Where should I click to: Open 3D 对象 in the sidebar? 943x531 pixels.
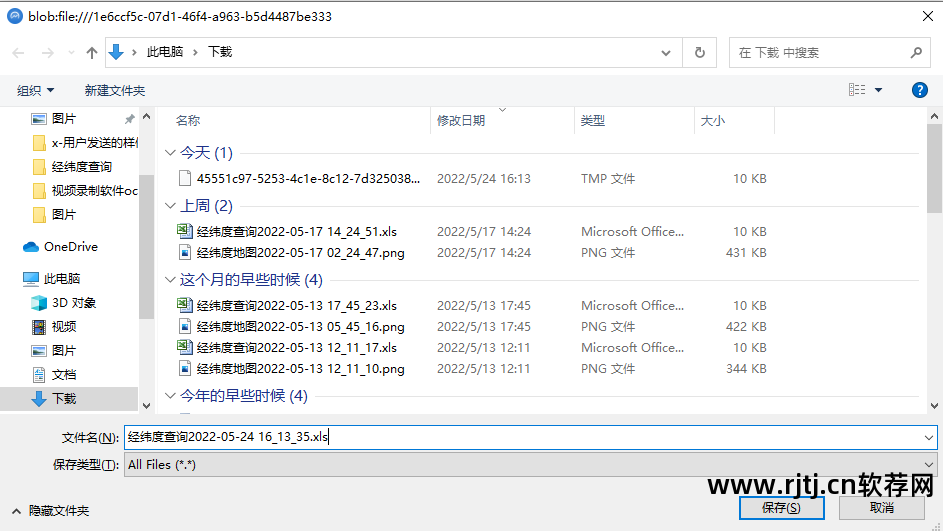[73, 302]
